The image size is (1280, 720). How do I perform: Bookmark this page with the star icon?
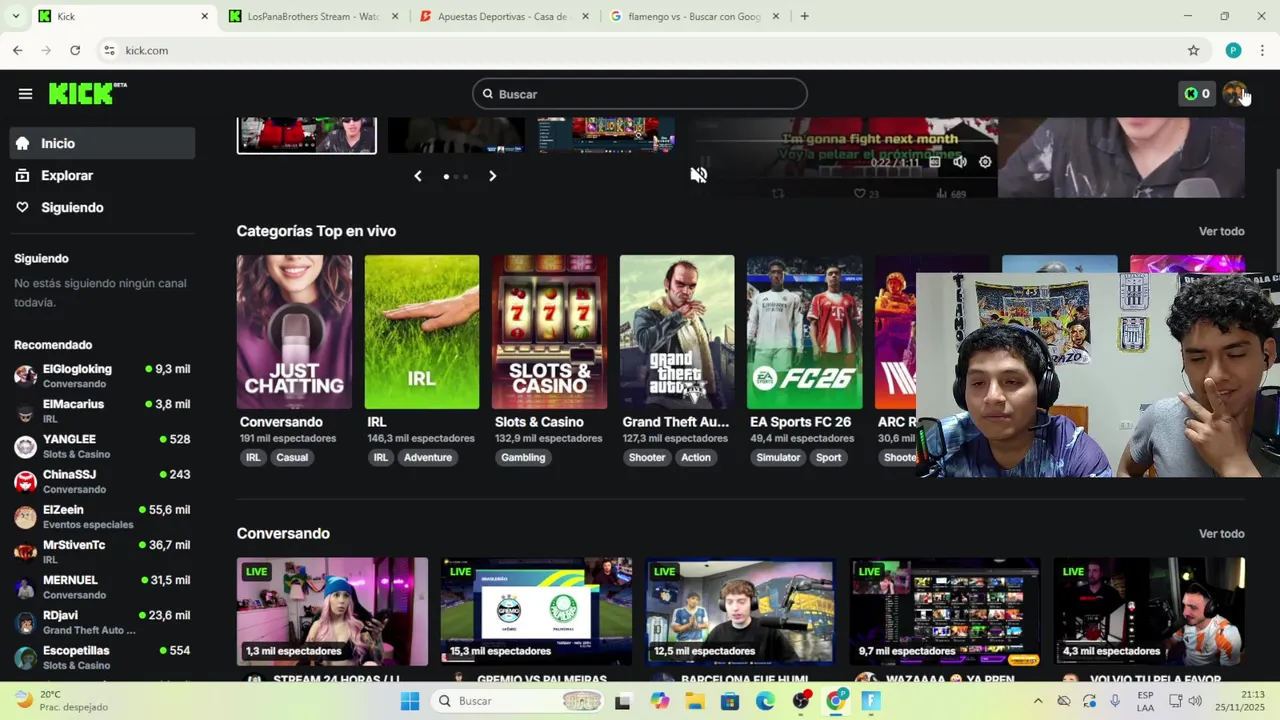click(x=1193, y=50)
